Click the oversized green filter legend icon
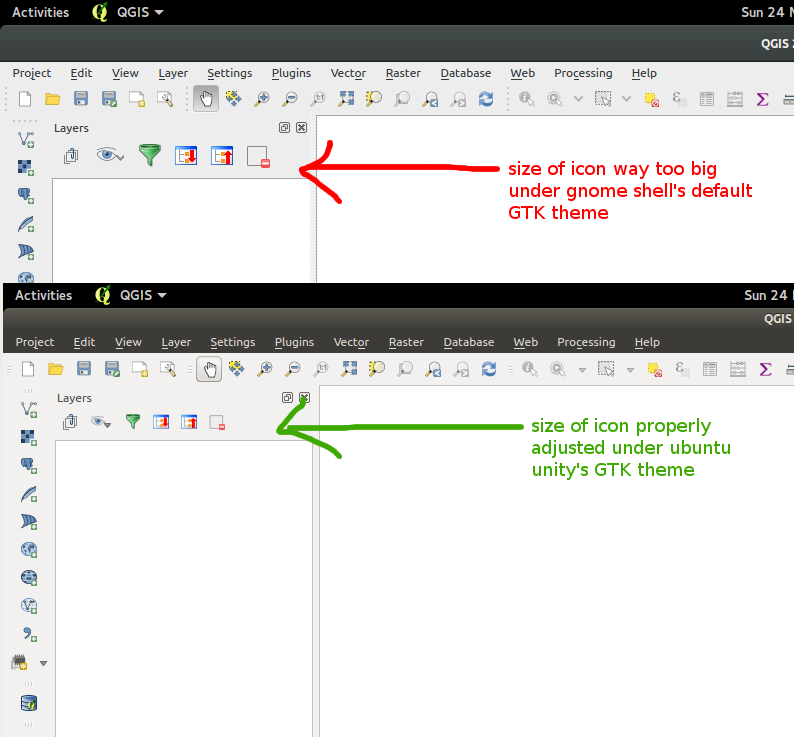The height and width of the screenshot is (737, 794). [149, 155]
